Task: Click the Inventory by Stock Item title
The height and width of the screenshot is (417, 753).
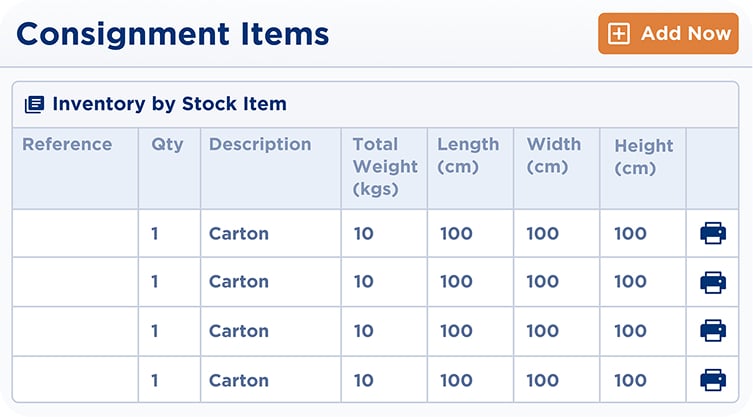Action: point(169,104)
